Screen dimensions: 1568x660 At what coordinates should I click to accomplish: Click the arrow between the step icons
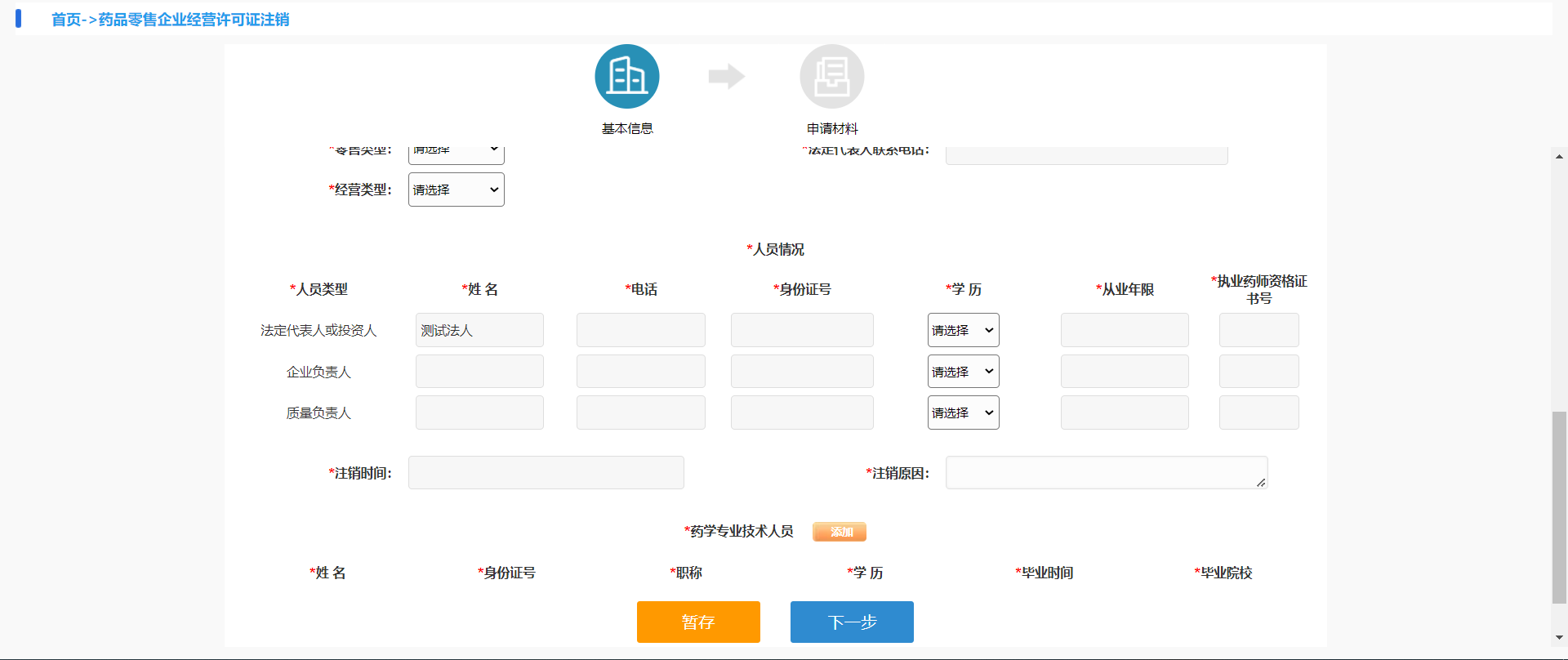726,77
